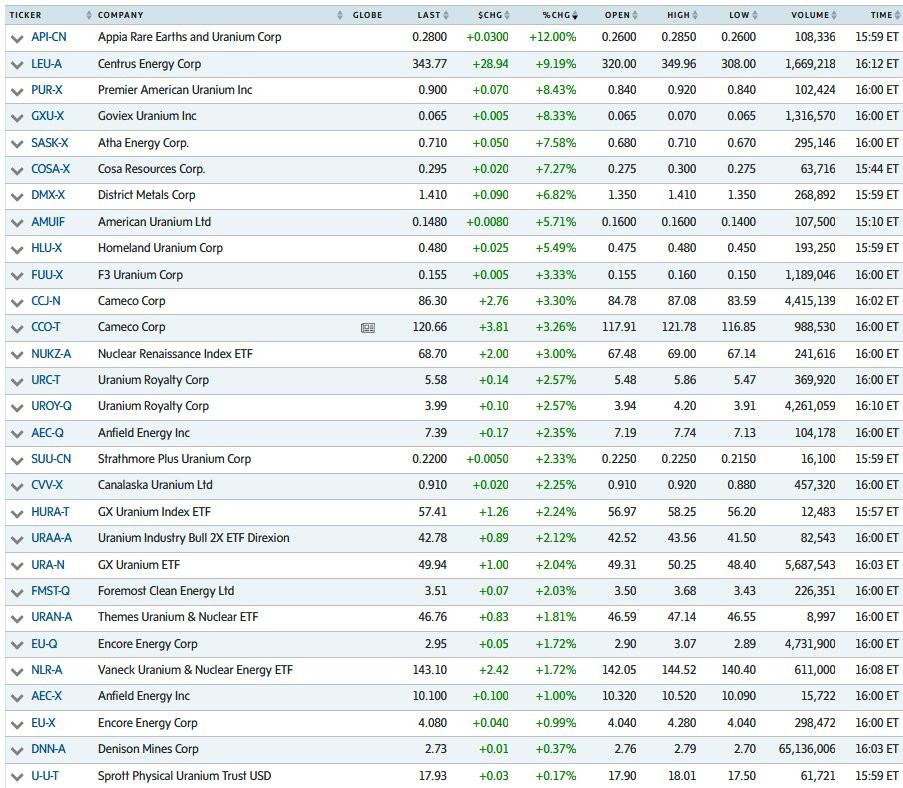Expand the UROY-Q row chevron

pos(17,408)
